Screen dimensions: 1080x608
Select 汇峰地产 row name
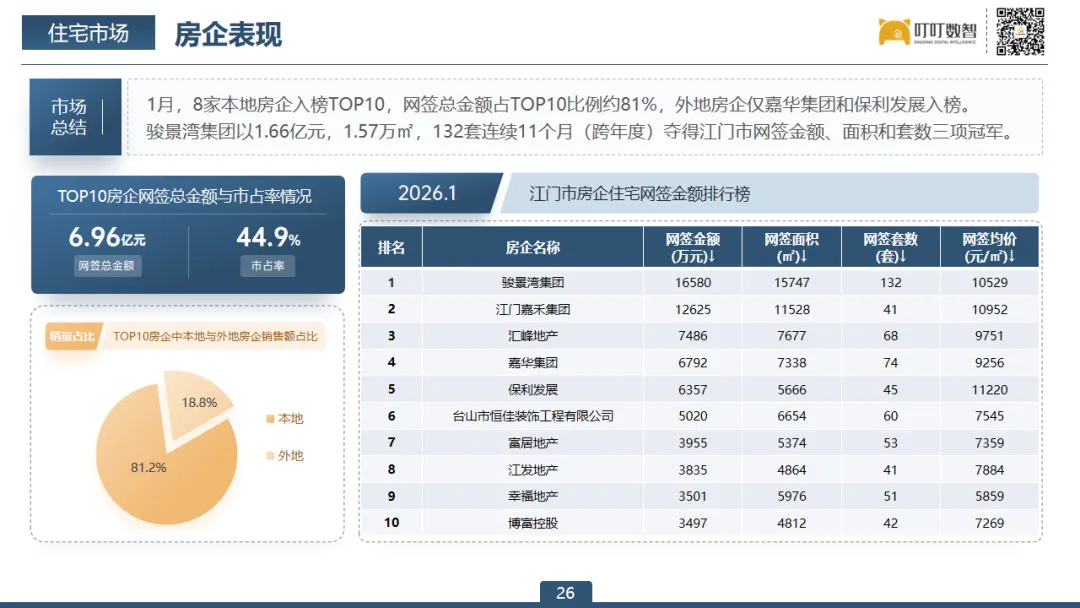tap(532, 336)
